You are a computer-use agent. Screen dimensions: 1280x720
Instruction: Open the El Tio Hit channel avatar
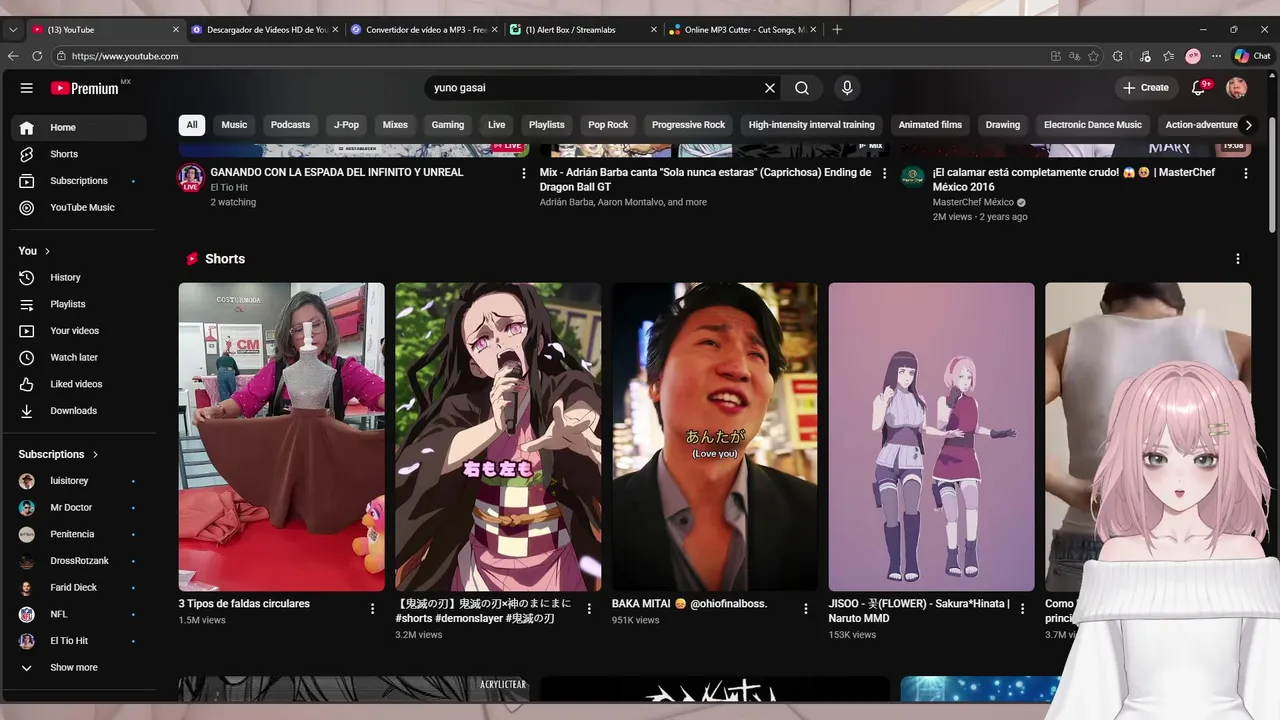[191, 179]
